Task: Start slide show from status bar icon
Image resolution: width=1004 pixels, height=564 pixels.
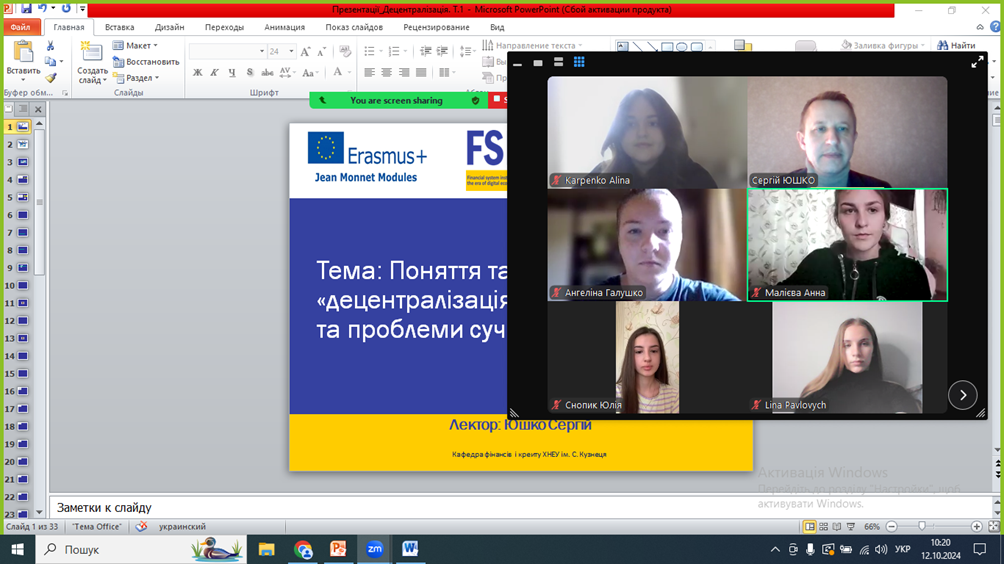Action: (x=851, y=526)
